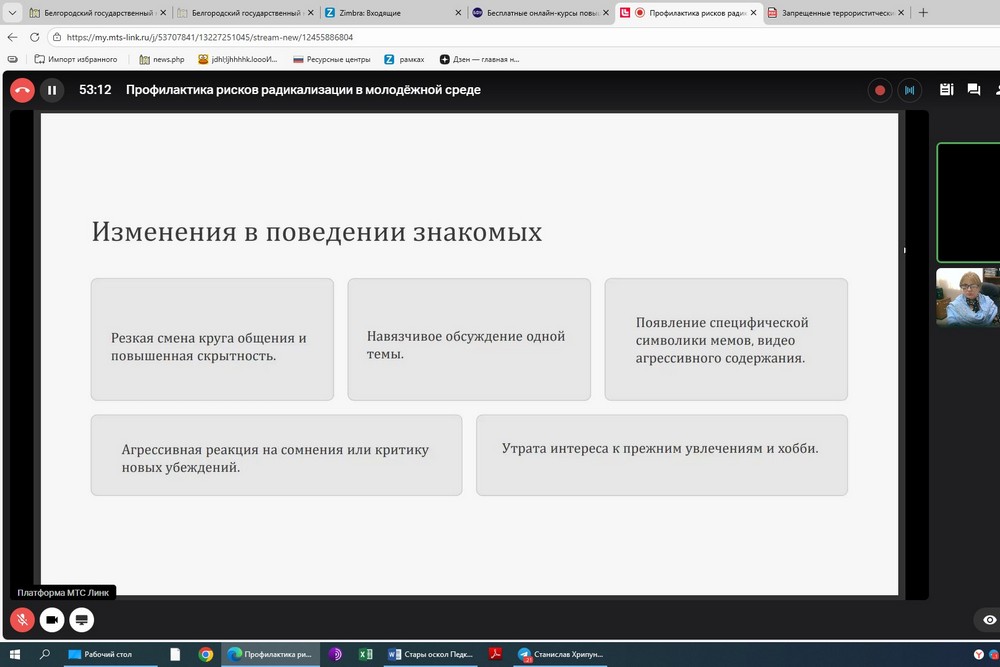Screen dimensions: 1000x667
Task: Open a new browser tab
Action: [923, 13]
